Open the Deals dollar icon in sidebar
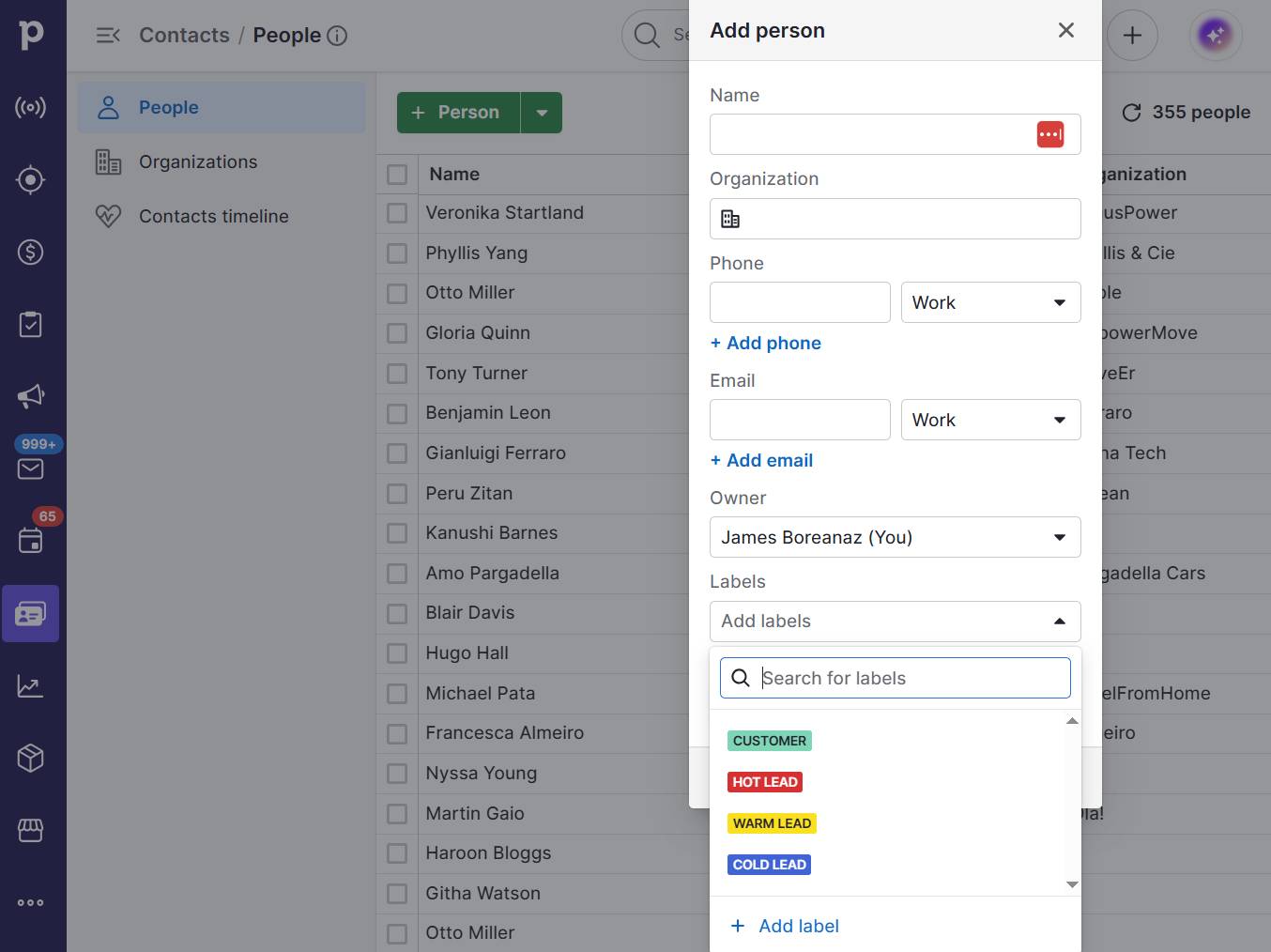The height and width of the screenshot is (952, 1271). point(30,253)
